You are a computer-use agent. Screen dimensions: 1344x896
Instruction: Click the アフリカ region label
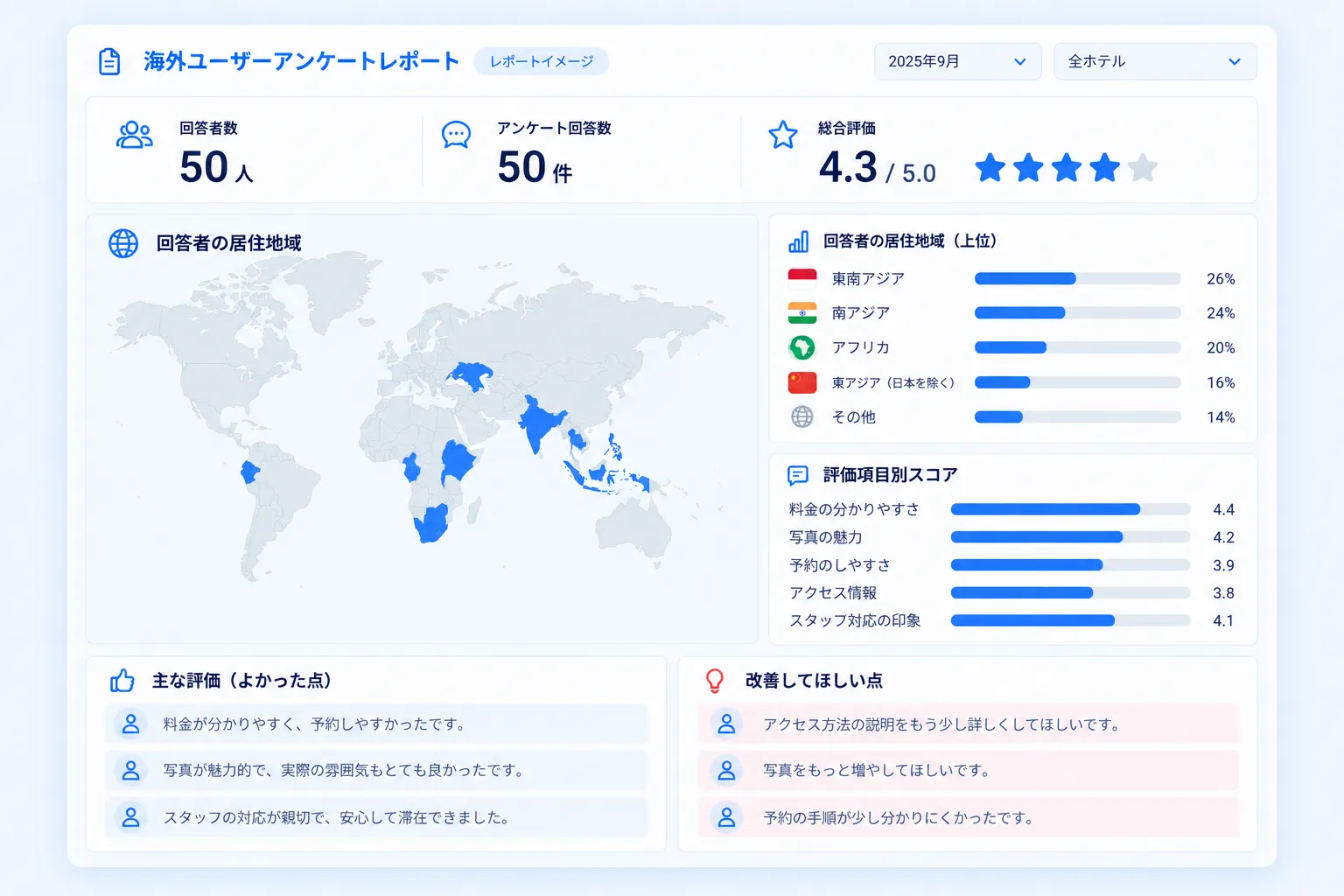coord(861,347)
